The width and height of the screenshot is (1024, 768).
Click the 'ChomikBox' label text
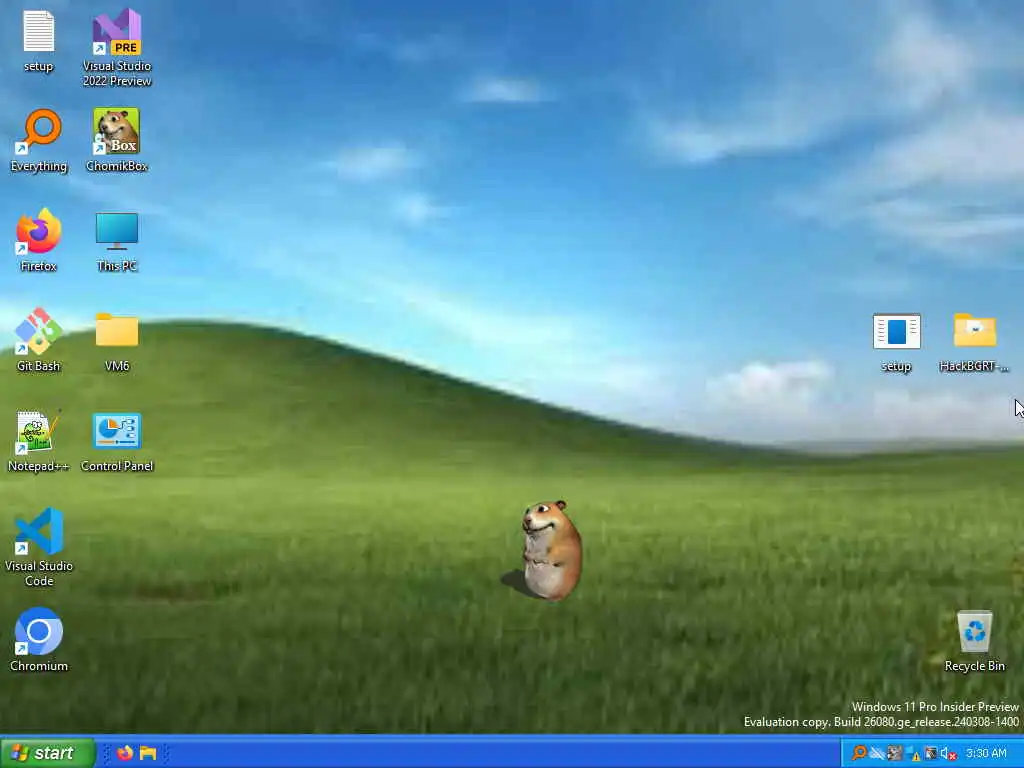point(117,167)
